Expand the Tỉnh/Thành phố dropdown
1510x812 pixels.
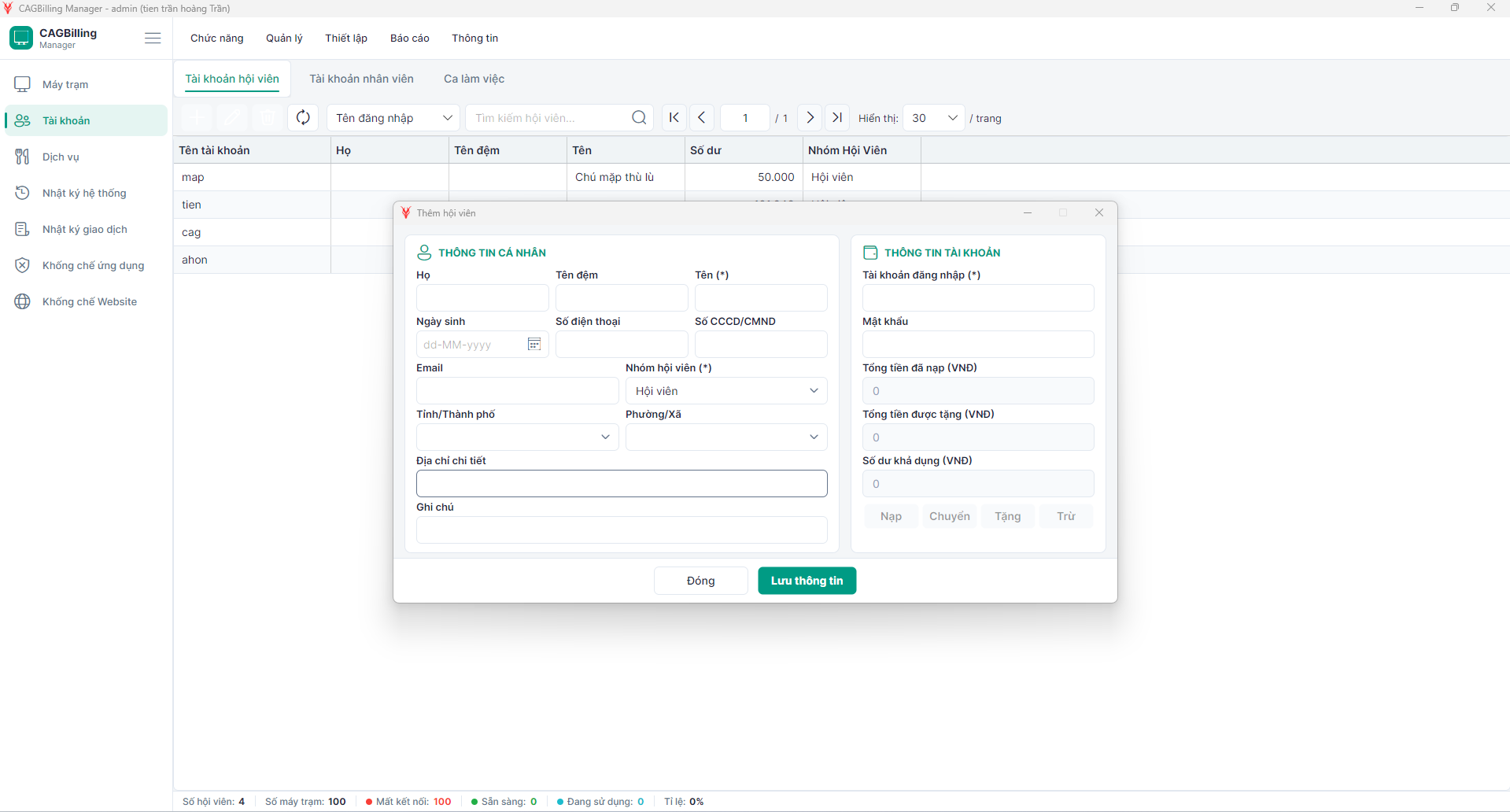pos(517,437)
